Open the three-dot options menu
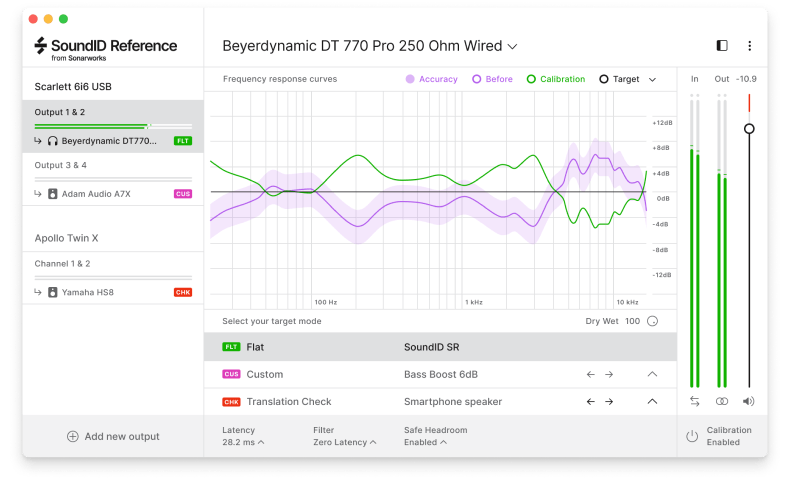The width and height of the screenshot is (790, 480). point(749,46)
